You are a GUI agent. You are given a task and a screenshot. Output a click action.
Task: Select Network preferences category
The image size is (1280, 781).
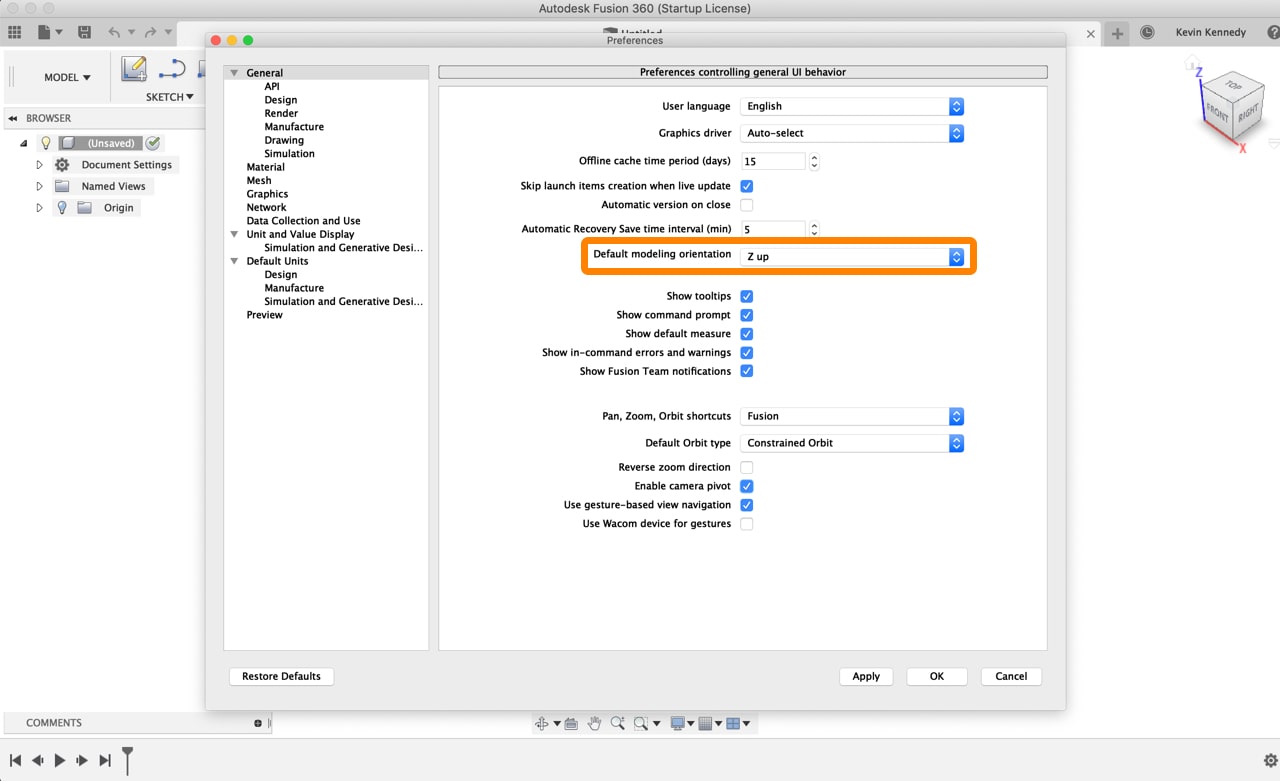click(x=266, y=207)
